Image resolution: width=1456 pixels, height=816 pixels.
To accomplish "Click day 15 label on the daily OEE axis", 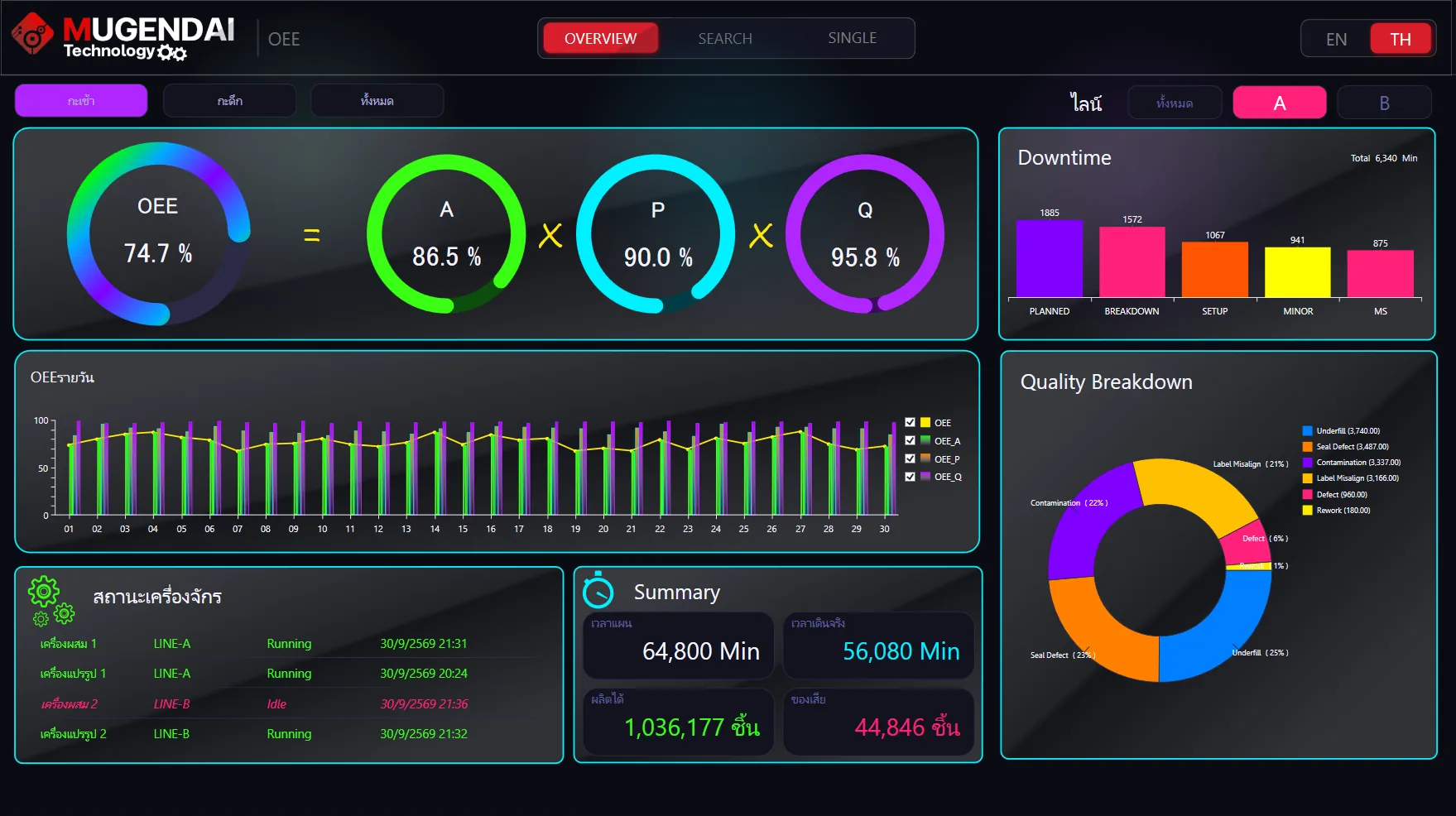I will [463, 529].
